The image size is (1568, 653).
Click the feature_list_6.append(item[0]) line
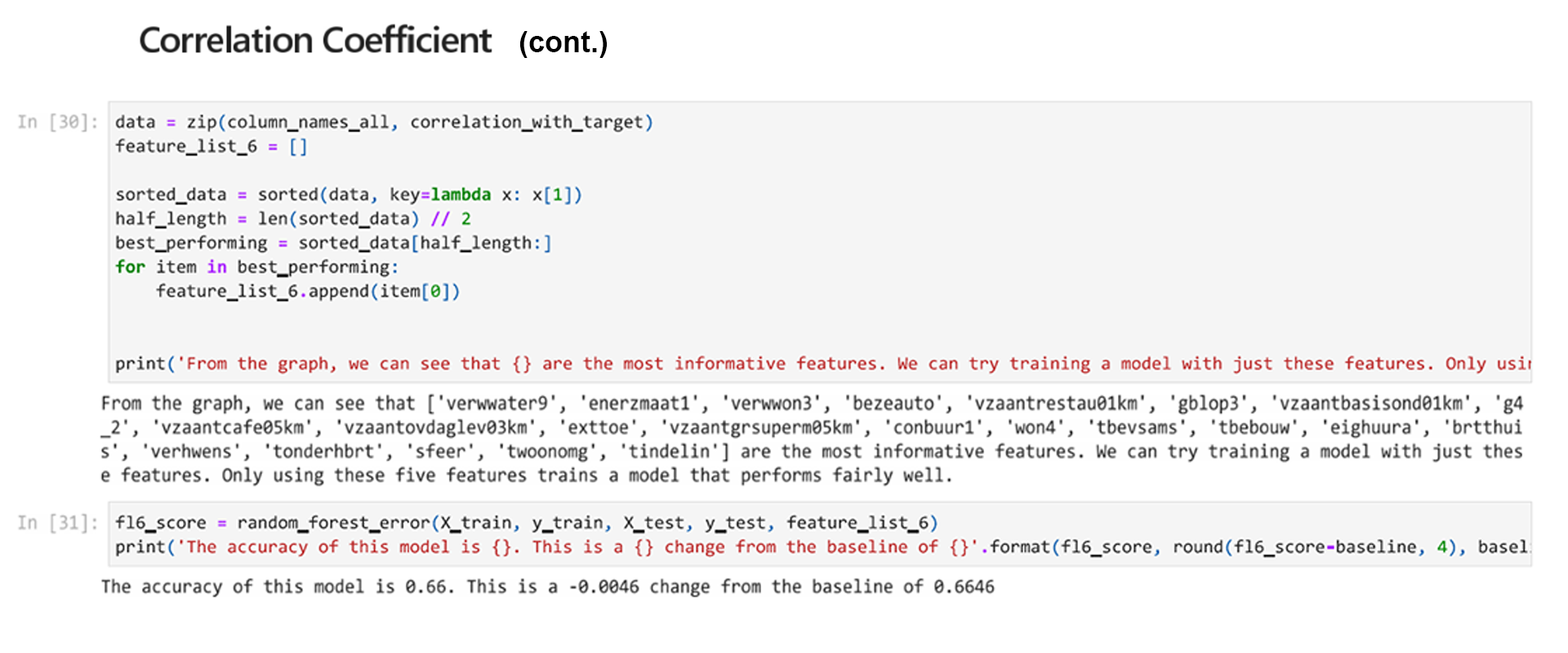tap(308, 291)
